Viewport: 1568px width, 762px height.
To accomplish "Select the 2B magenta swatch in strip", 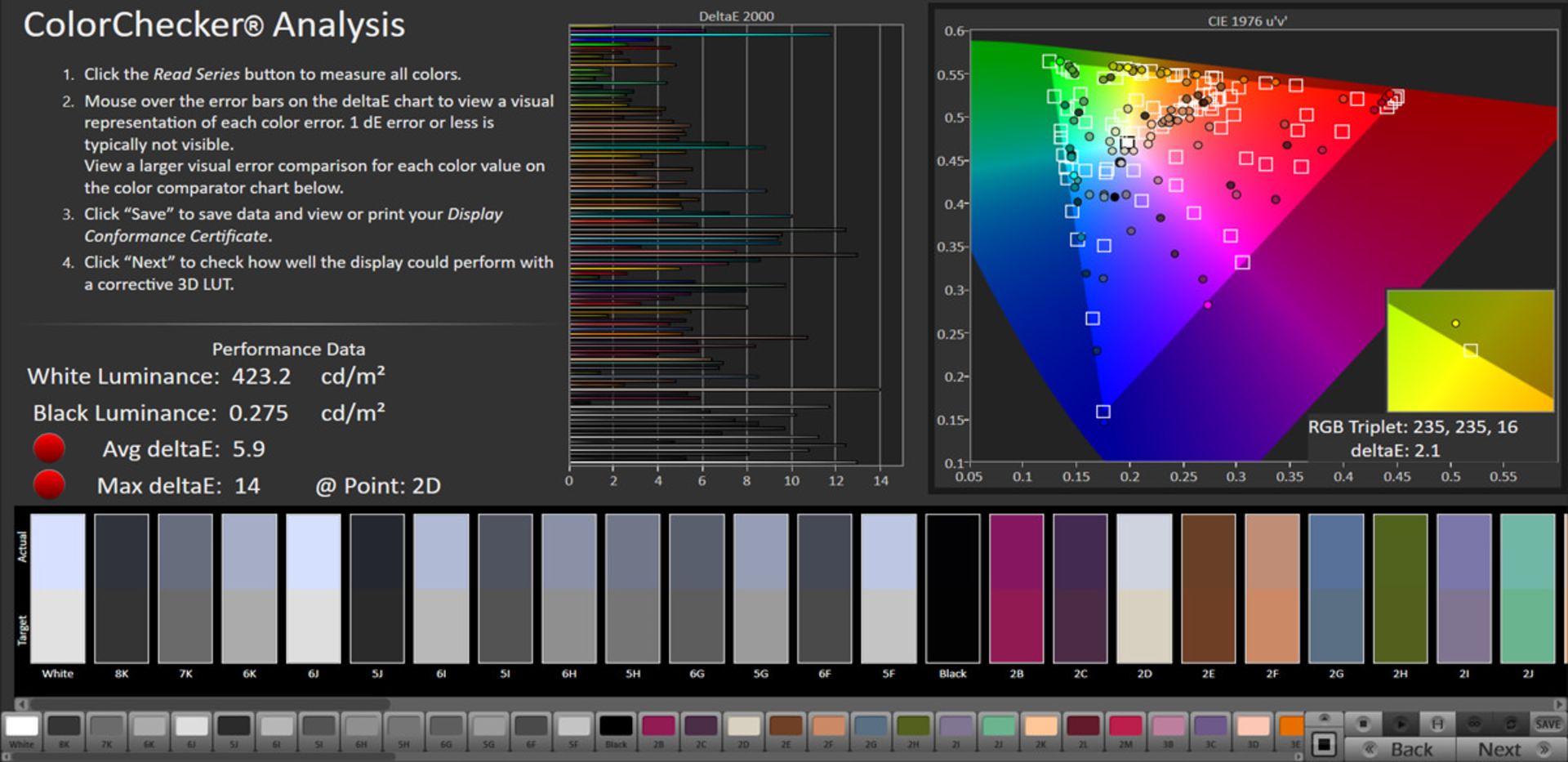I will click(x=658, y=726).
